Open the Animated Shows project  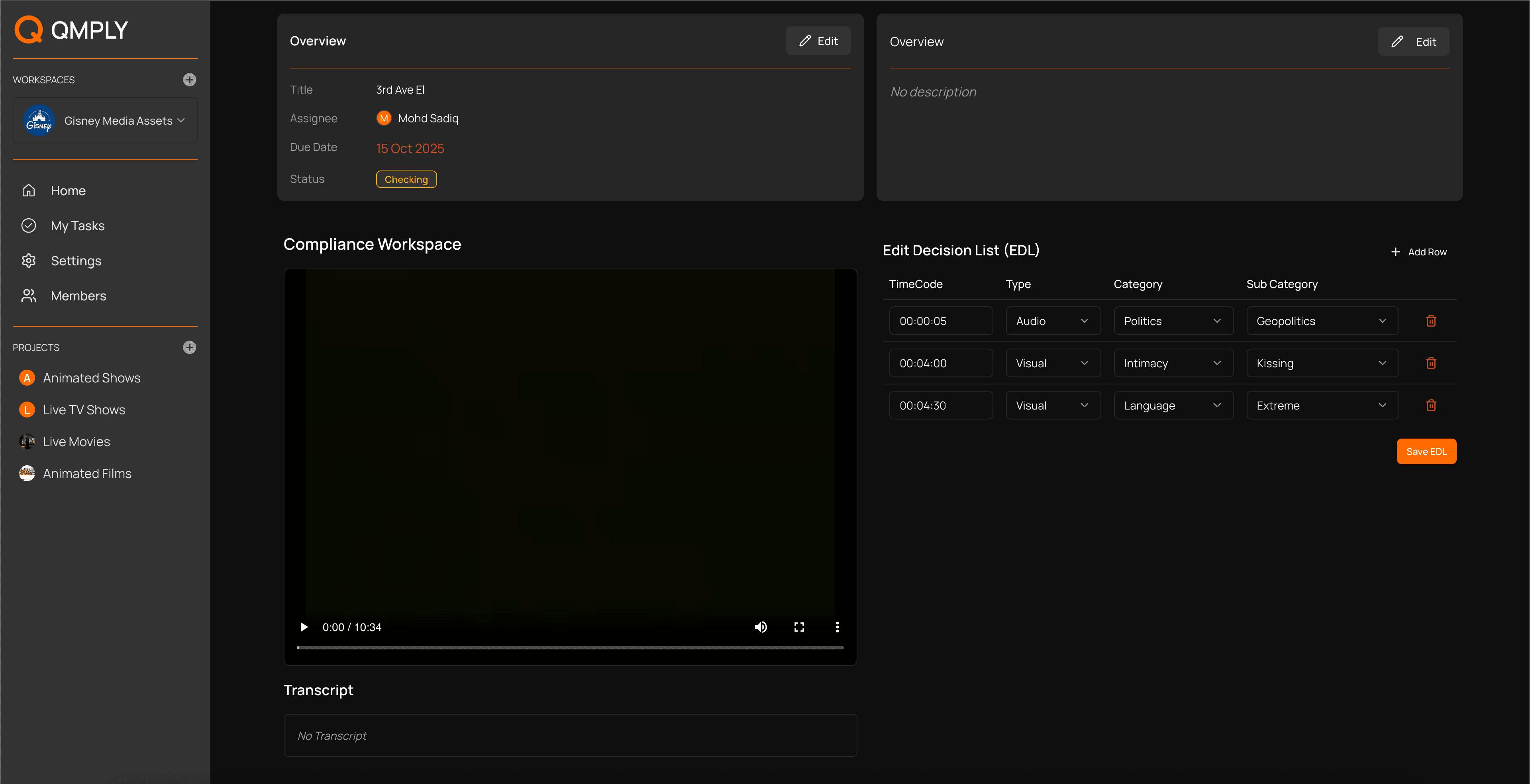click(92, 378)
